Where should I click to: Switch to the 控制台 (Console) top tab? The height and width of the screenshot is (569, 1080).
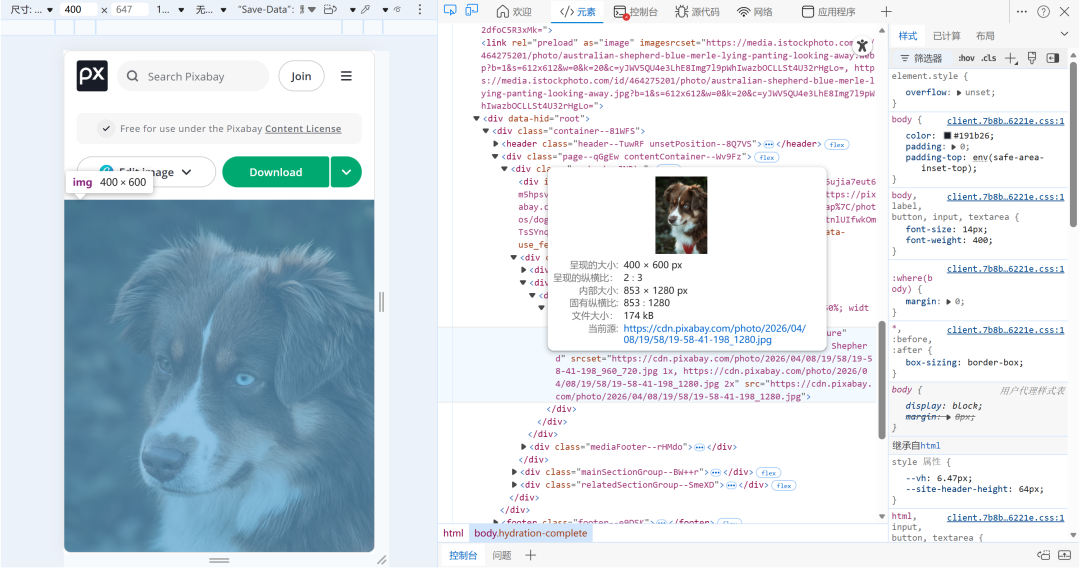[636, 12]
